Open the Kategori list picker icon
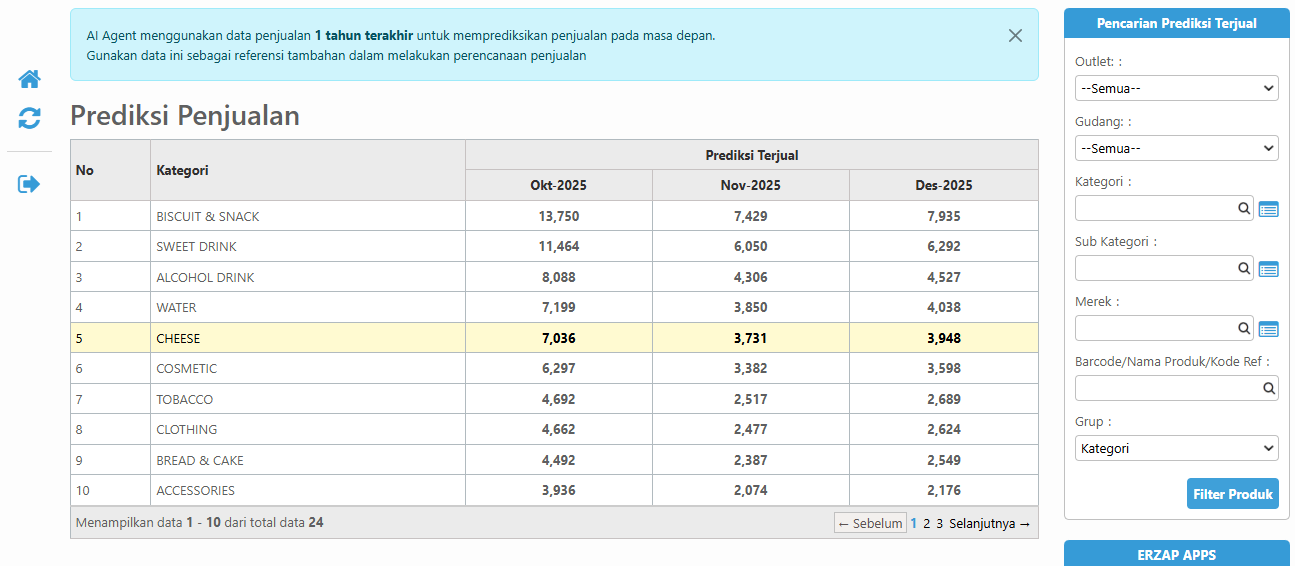 [x=1268, y=209]
